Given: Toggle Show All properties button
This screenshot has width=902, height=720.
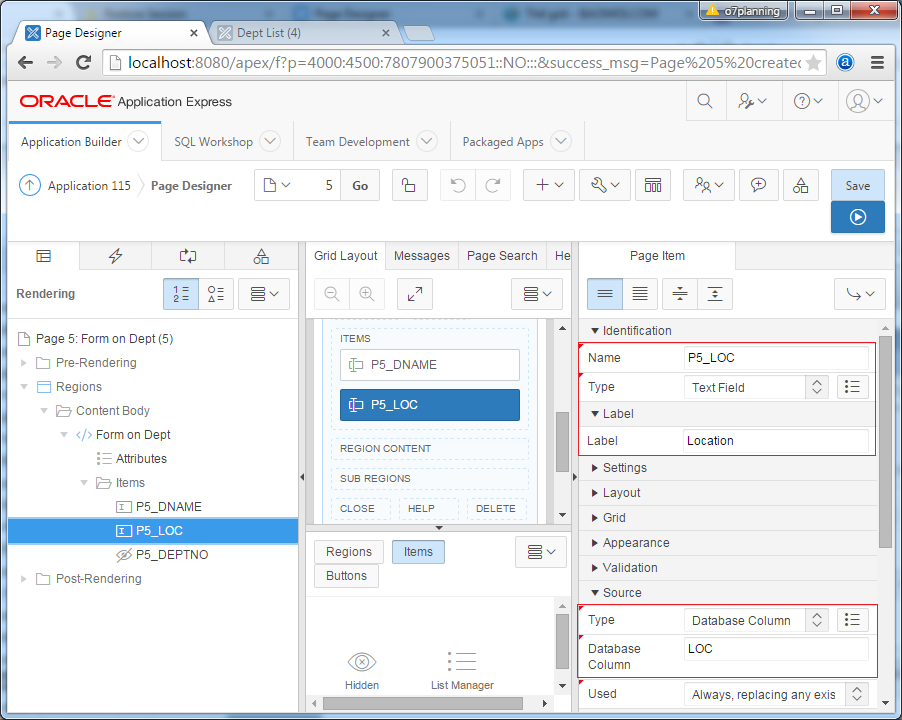Looking at the screenshot, I should 640,294.
